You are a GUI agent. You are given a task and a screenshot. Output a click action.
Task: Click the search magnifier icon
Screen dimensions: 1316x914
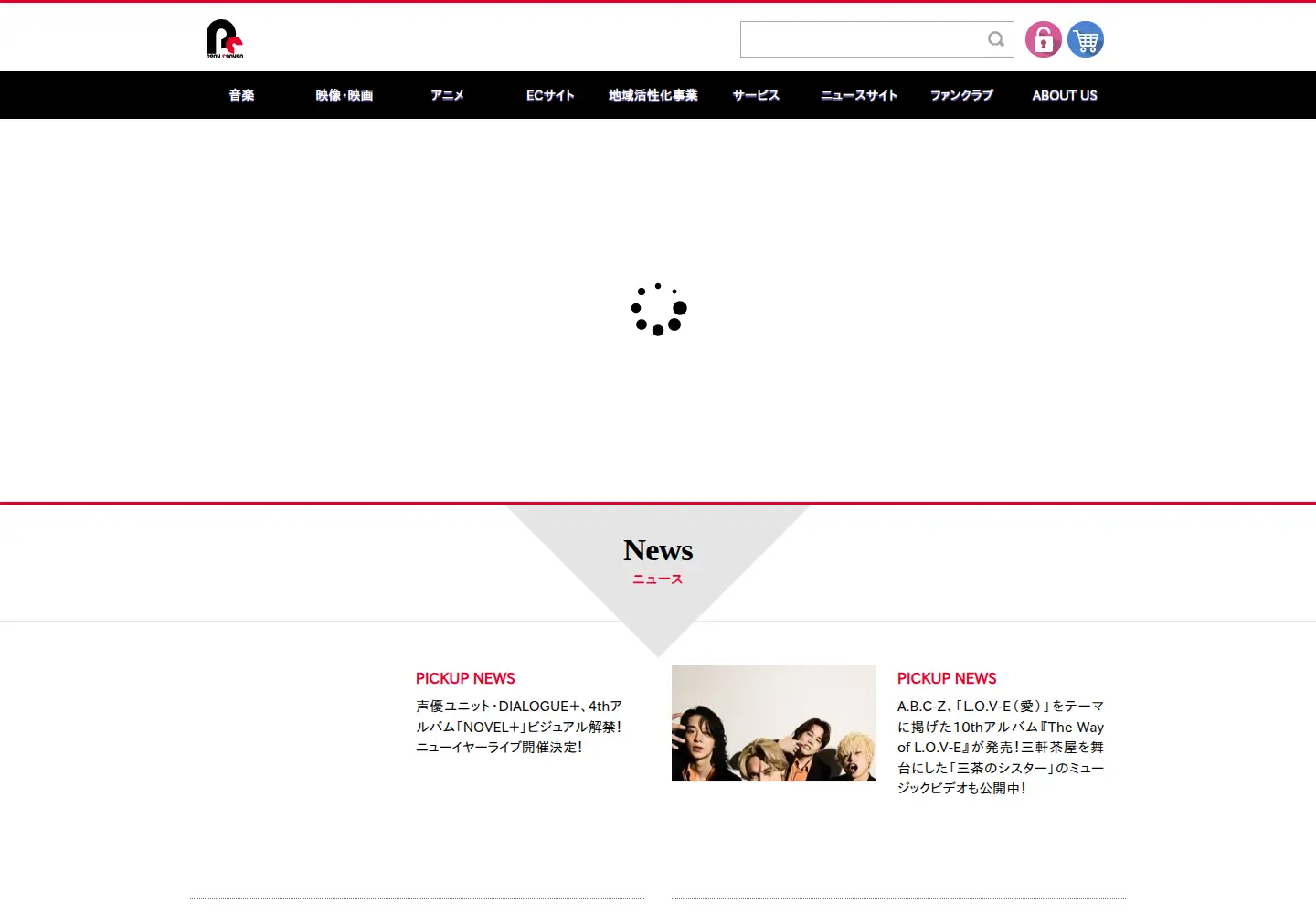coord(996,39)
